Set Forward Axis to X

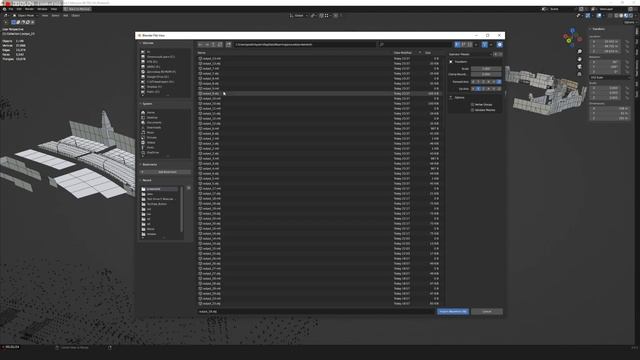click(x=473, y=82)
